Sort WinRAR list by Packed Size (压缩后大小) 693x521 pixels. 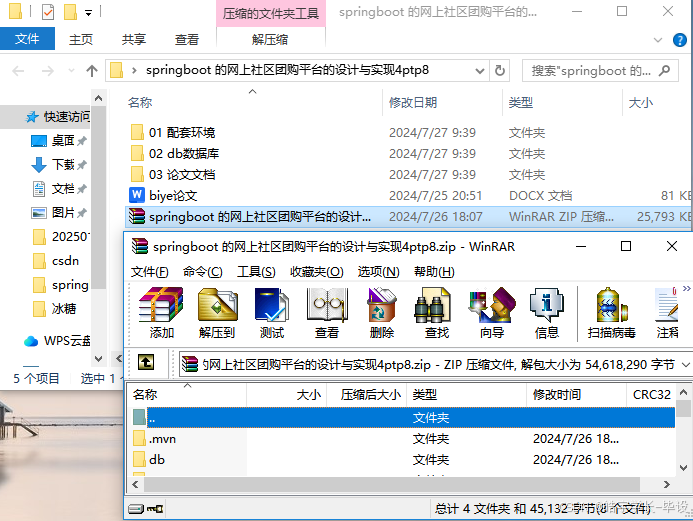pyautogui.click(x=370, y=395)
